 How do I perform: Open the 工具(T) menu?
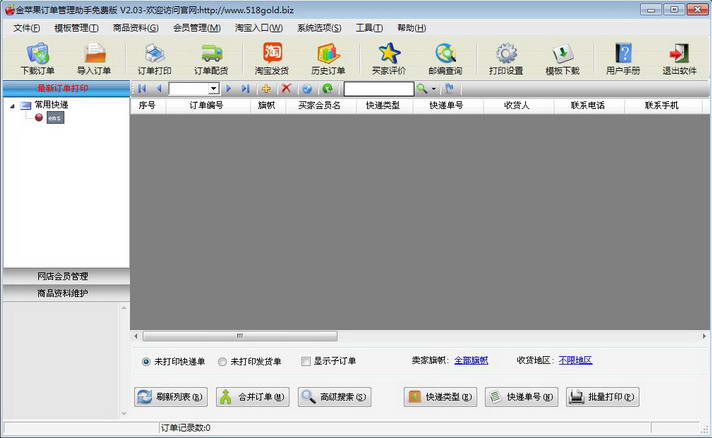click(369, 28)
